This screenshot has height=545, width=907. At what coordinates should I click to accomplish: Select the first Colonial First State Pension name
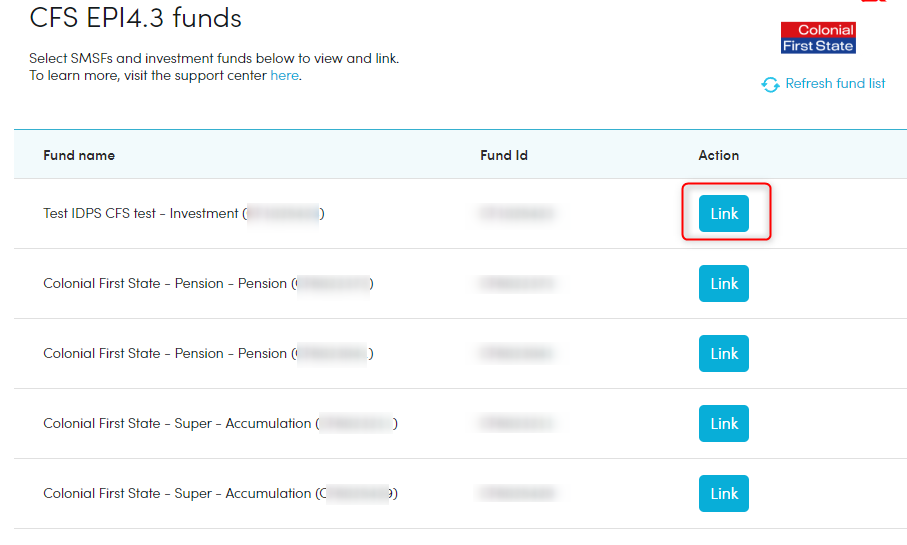(x=208, y=283)
